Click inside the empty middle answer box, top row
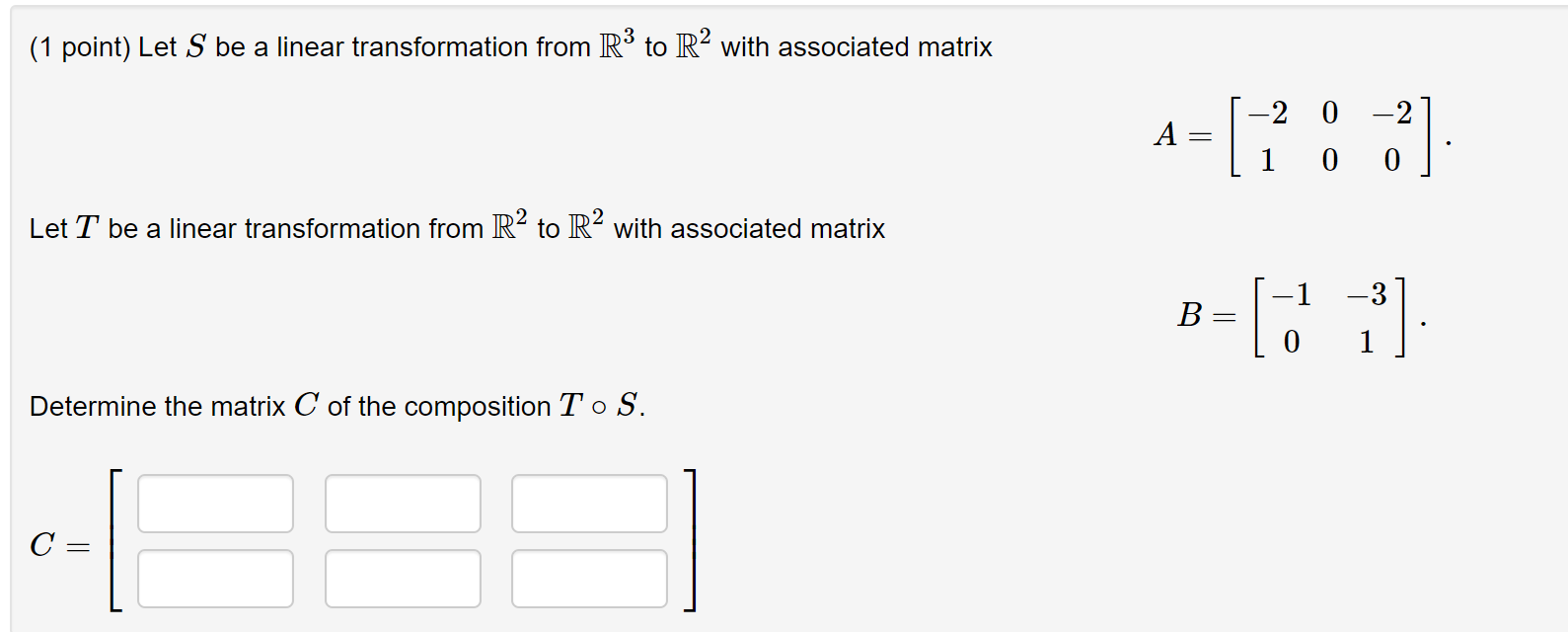The image size is (1568, 632). pyautogui.click(x=403, y=505)
